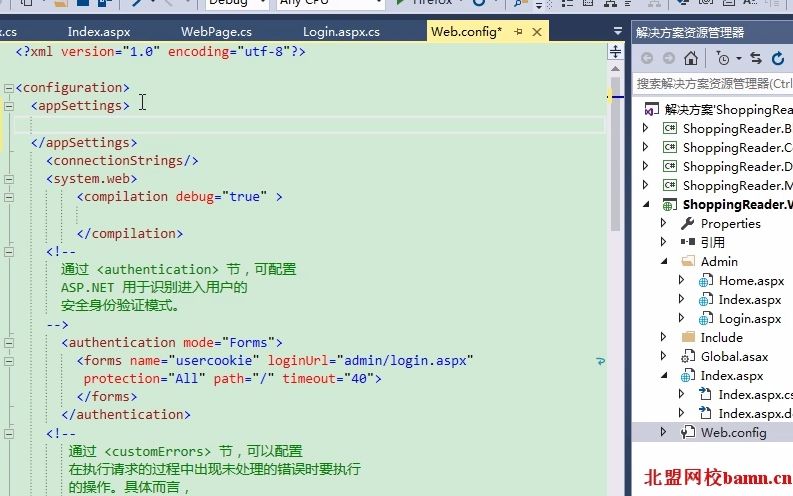
Task: Open the pending changes filter clock icon
Action: pyautogui.click(x=723, y=59)
